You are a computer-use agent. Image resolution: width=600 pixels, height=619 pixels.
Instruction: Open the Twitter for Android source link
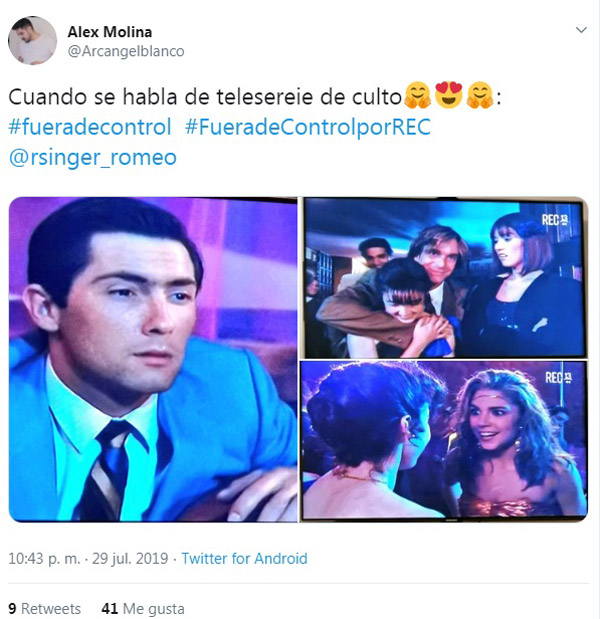coord(244,559)
